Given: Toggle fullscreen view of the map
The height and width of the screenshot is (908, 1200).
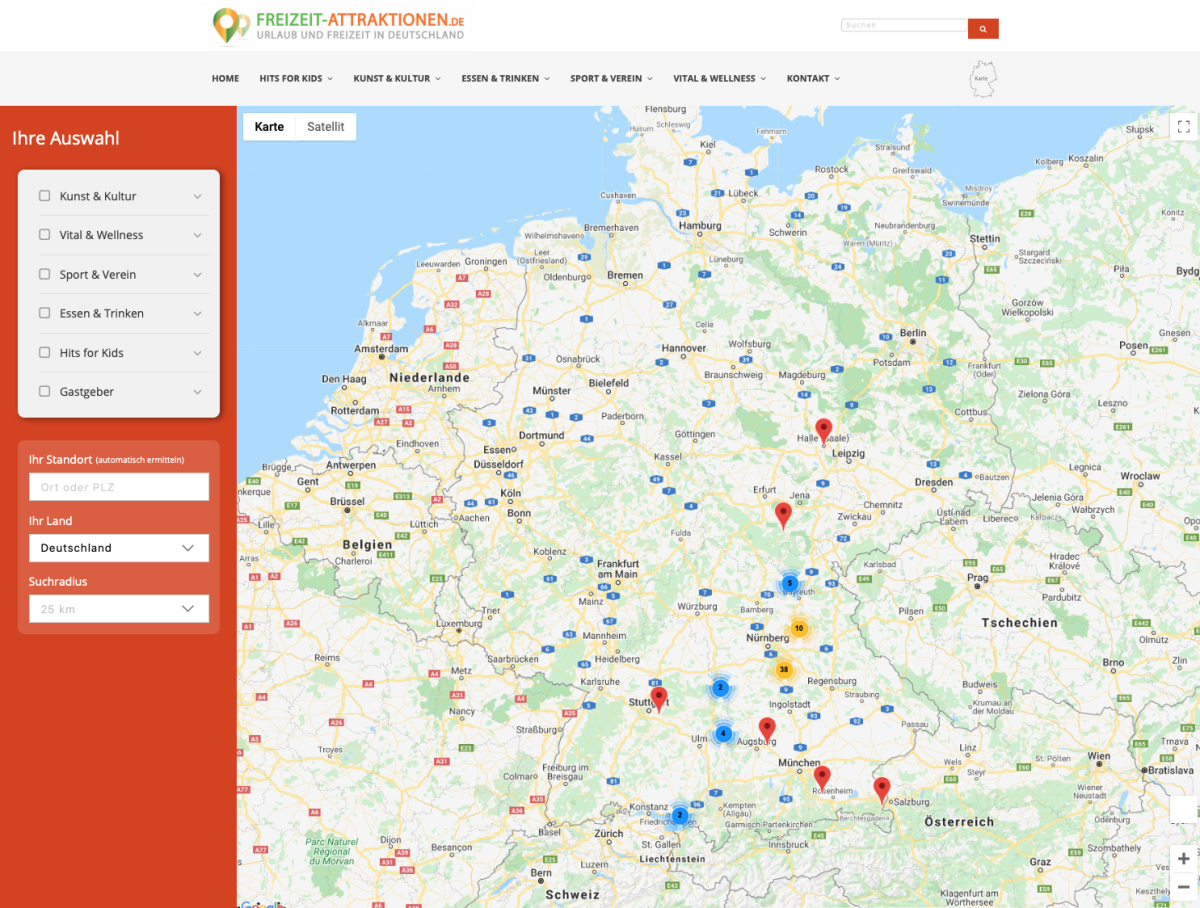Looking at the screenshot, I should pyautogui.click(x=1184, y=126).
